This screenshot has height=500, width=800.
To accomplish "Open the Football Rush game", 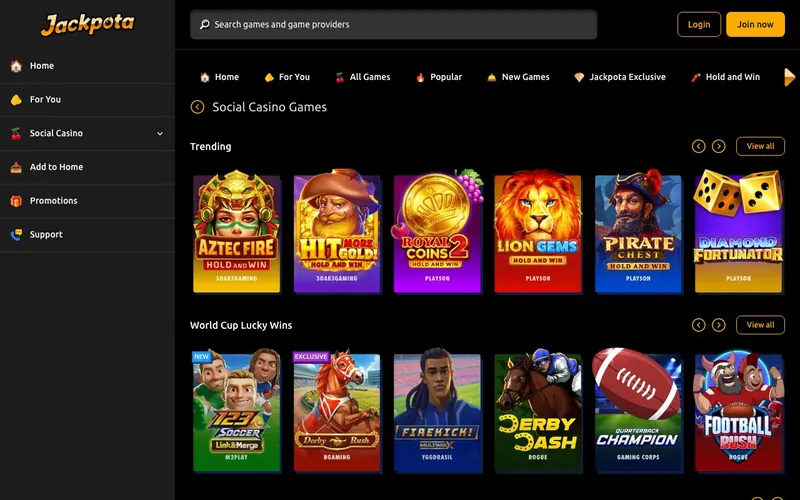I will pos(738,410).
